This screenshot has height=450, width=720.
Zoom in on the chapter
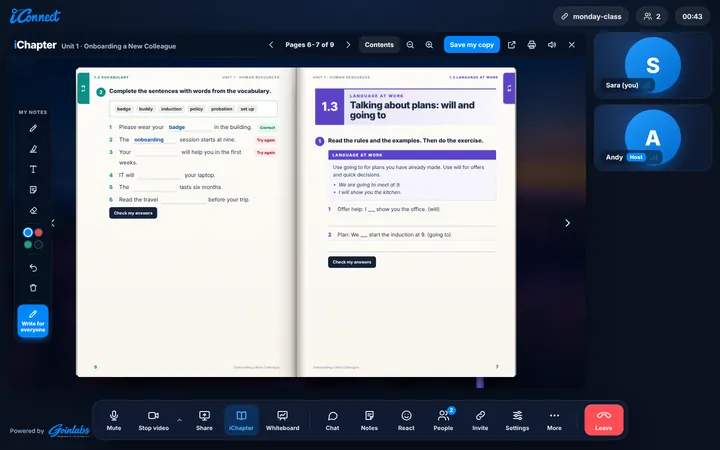tap(429, 45)
